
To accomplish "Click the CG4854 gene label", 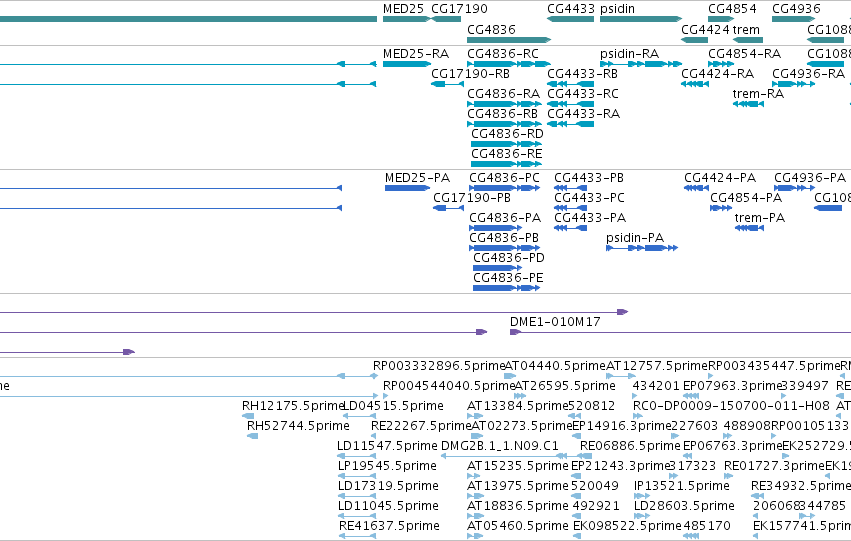I will [732, 9].
